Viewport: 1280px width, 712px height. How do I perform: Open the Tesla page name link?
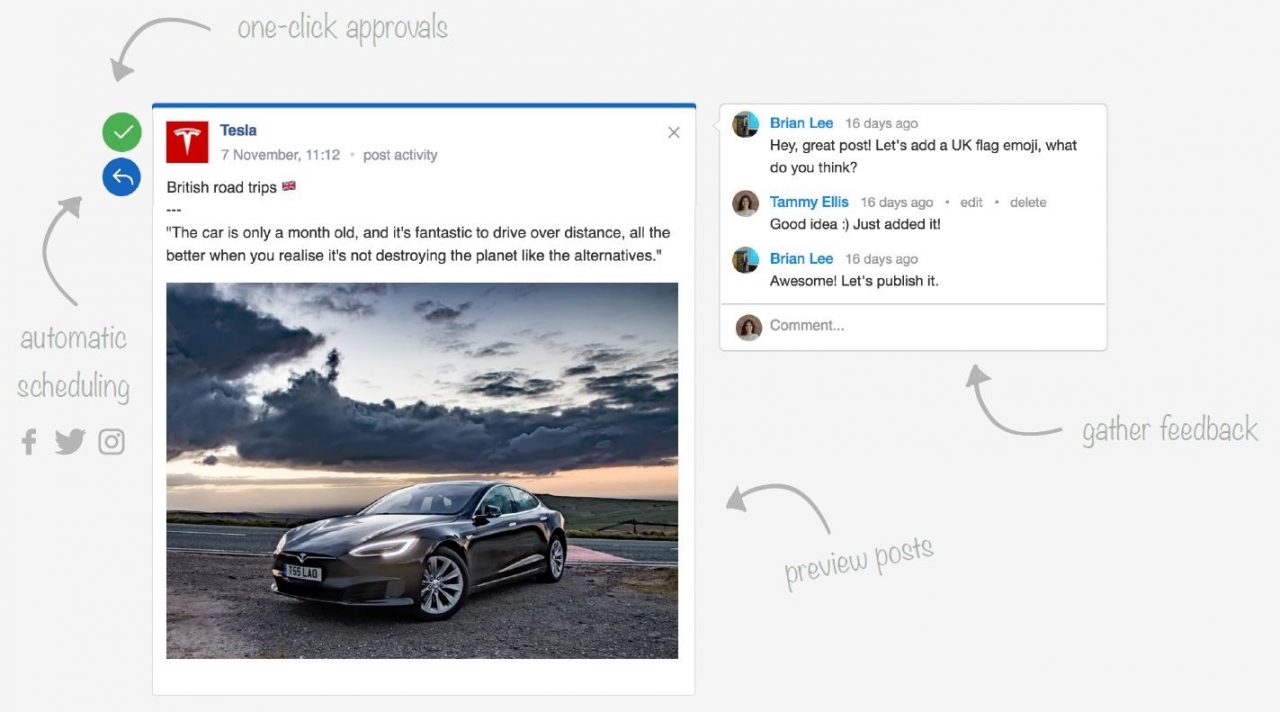click(x=238, y=130)
